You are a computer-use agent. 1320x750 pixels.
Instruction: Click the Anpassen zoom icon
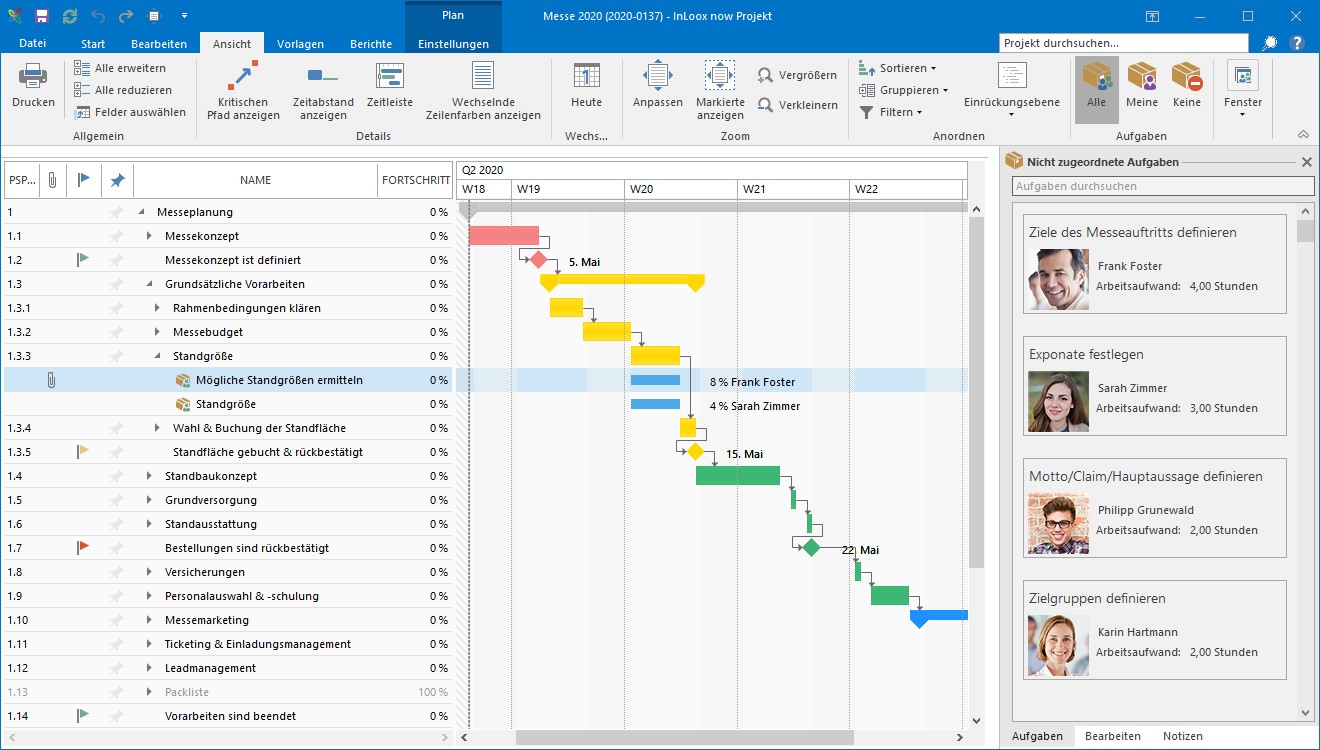click(657, 76)
